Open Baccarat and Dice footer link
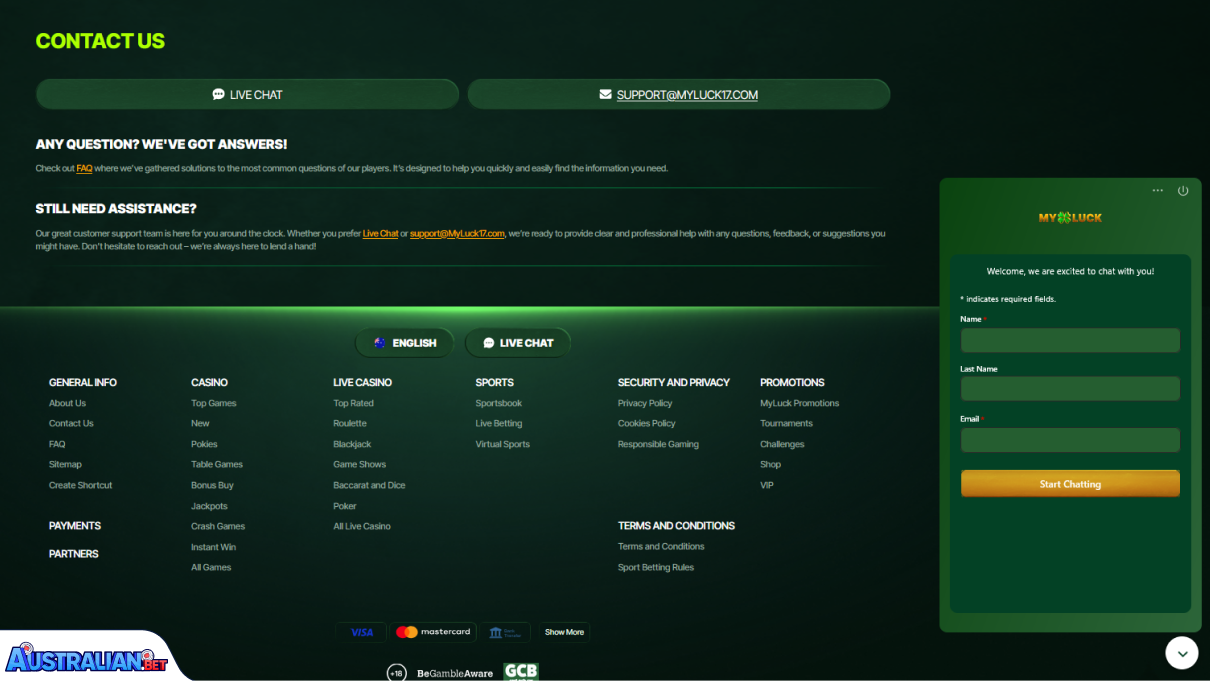 point(369,485)
